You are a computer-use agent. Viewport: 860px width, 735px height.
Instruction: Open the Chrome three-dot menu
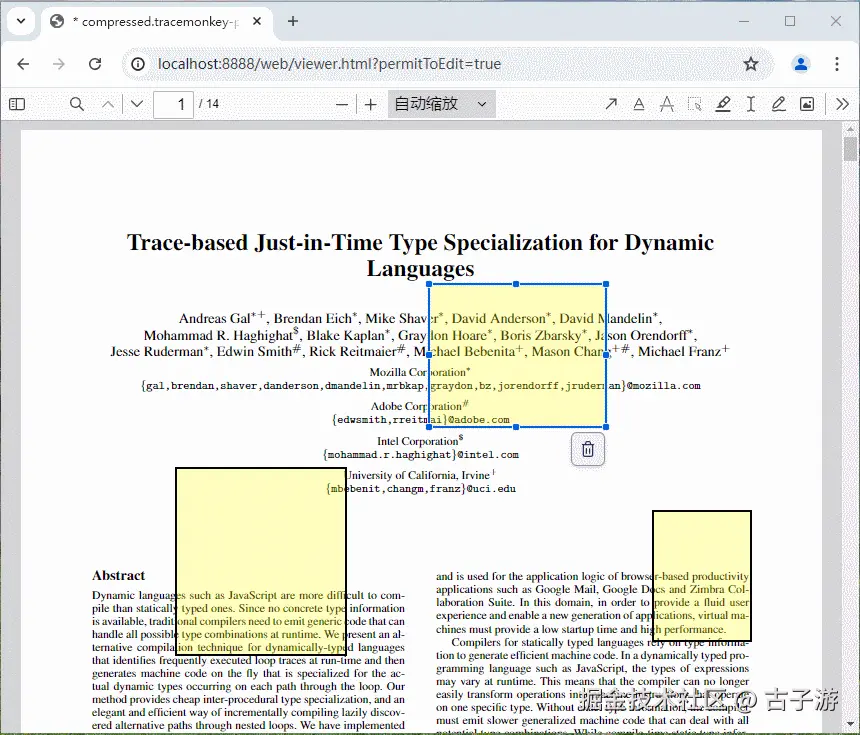(x=837, y=64)
